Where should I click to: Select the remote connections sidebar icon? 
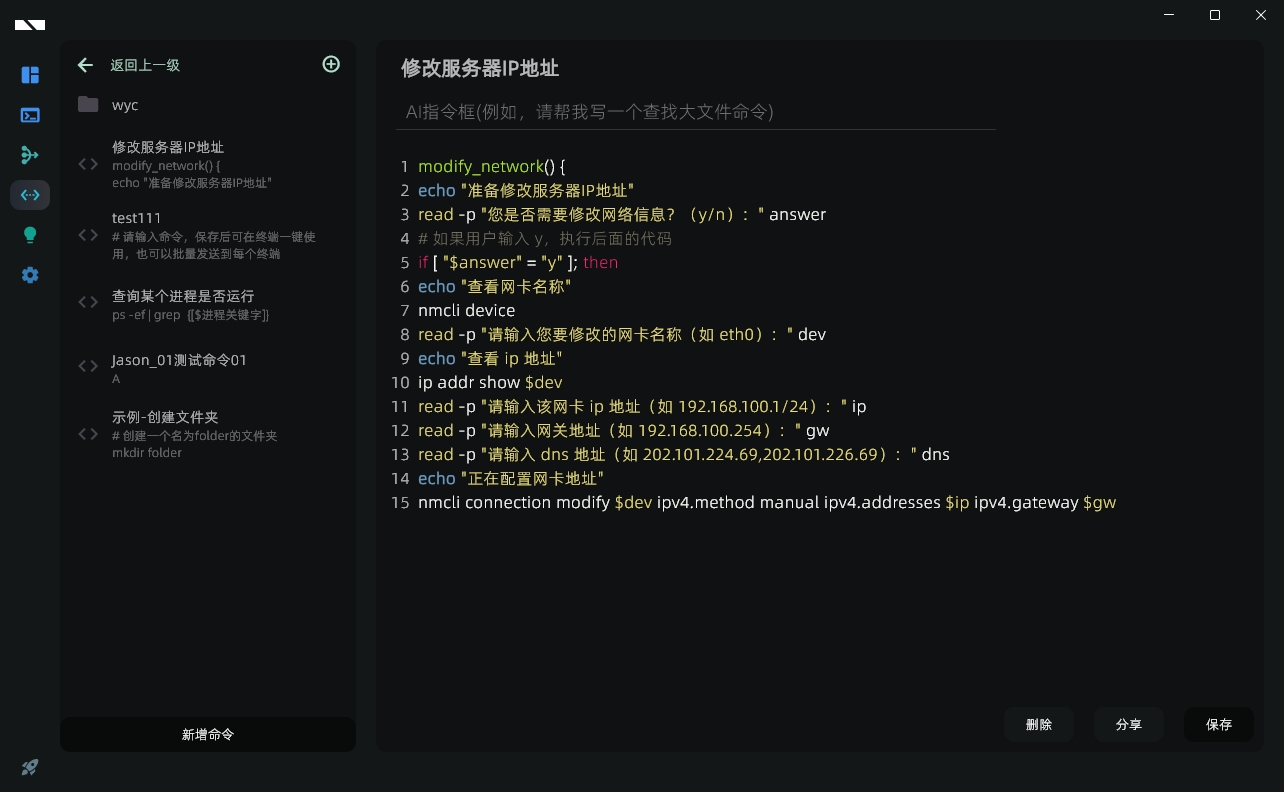pos(30,155)
